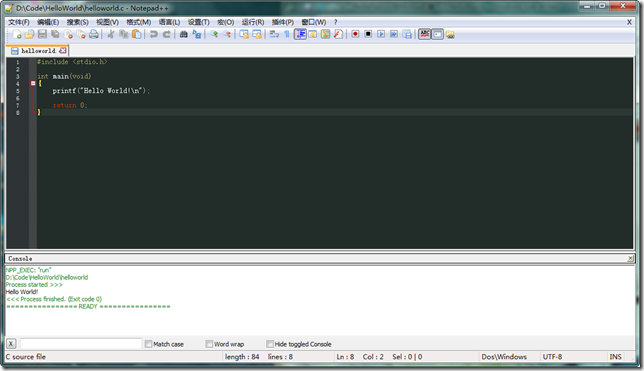
Task: Print the document using printer icon
Action: click(x=94, y=35)
